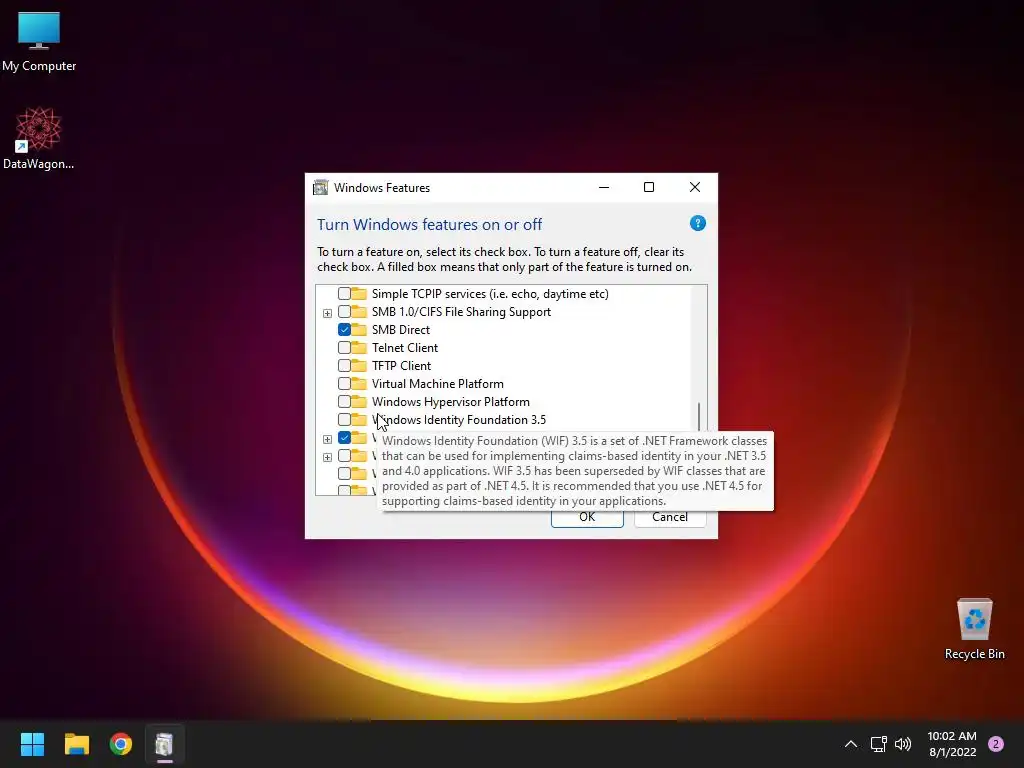Select the Telnet Client feature label
Image resolution: width=1024 pixels, height=768 pixels.
point(405,347)
